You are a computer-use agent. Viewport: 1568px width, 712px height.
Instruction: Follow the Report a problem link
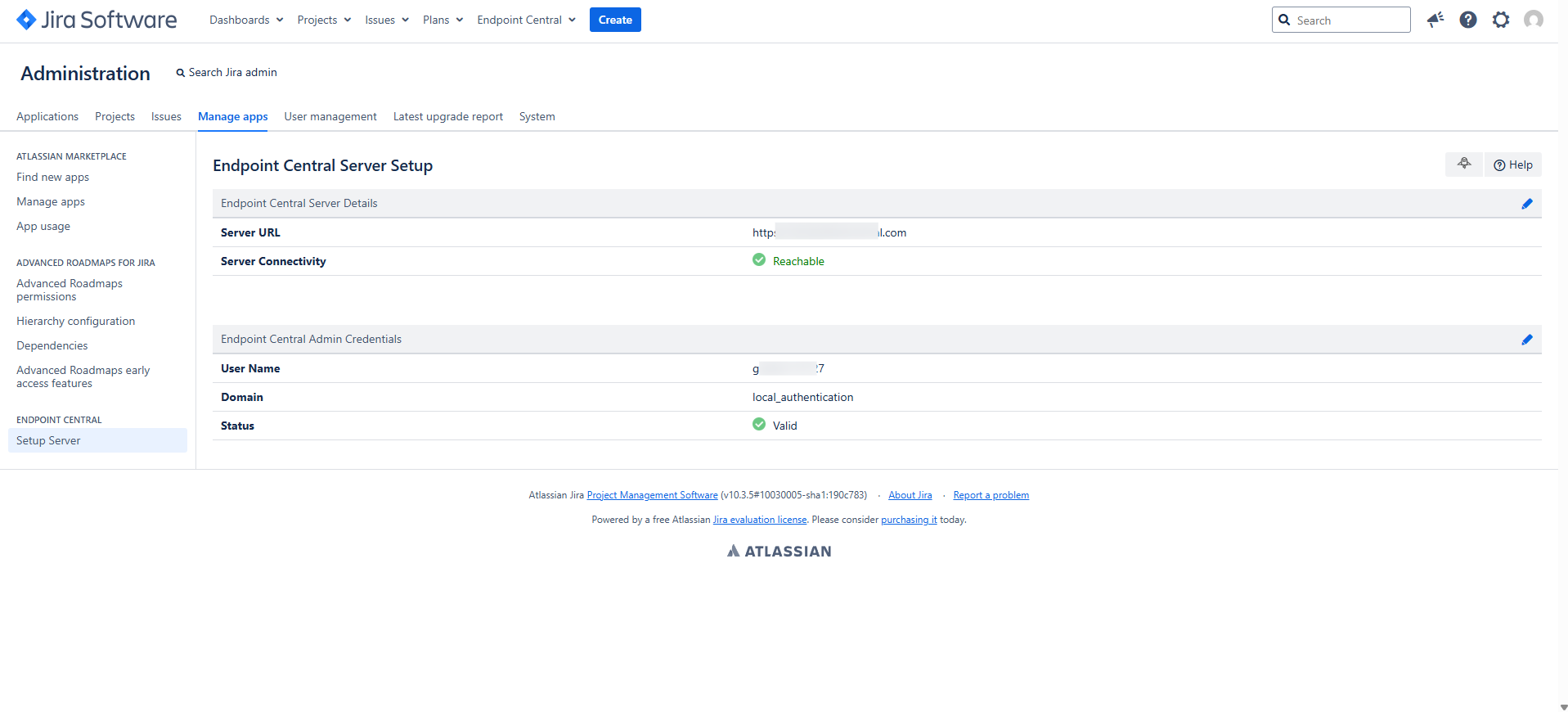[x=991, y=495]
